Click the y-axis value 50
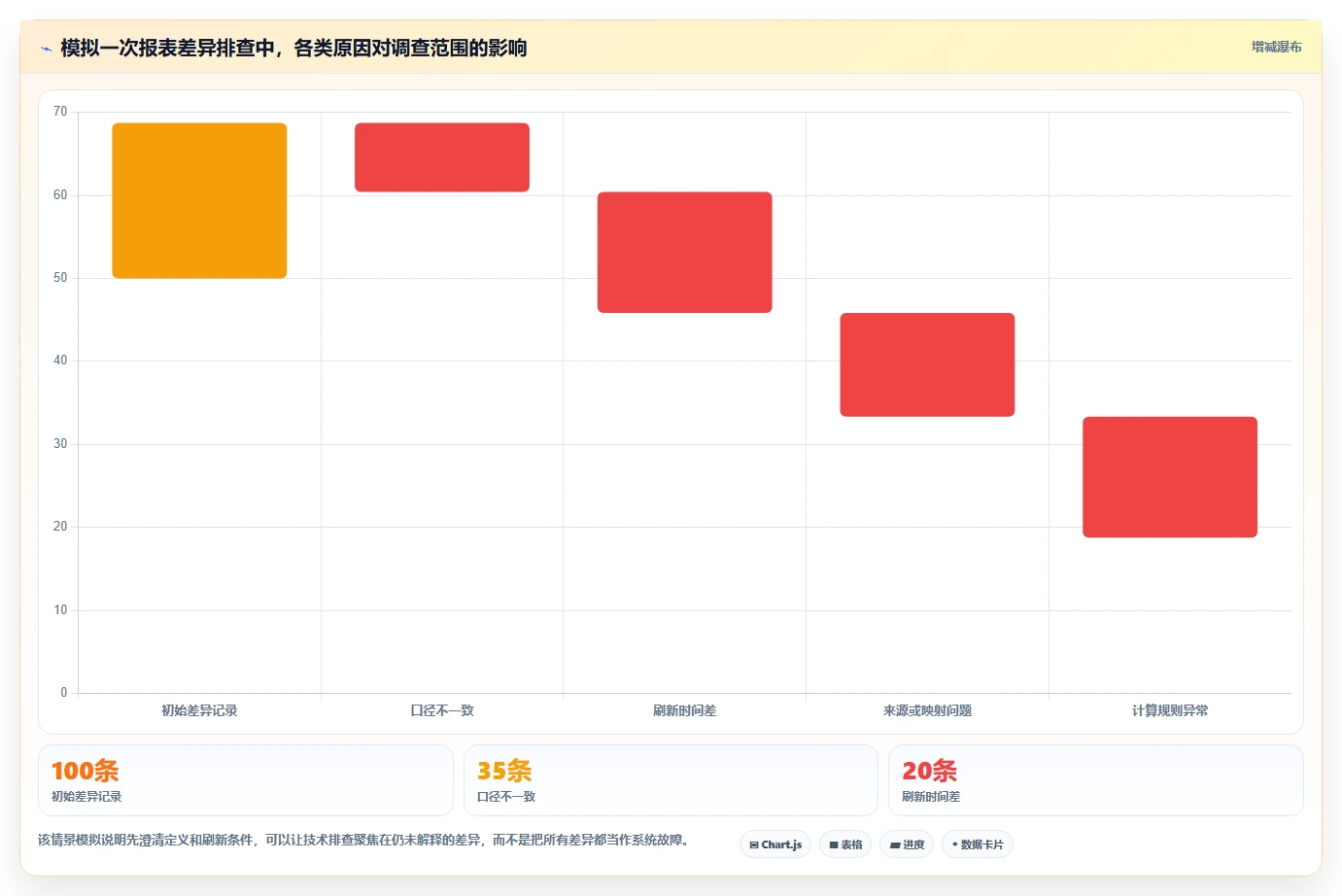The image size is (1342, 896). click(60, 278)
